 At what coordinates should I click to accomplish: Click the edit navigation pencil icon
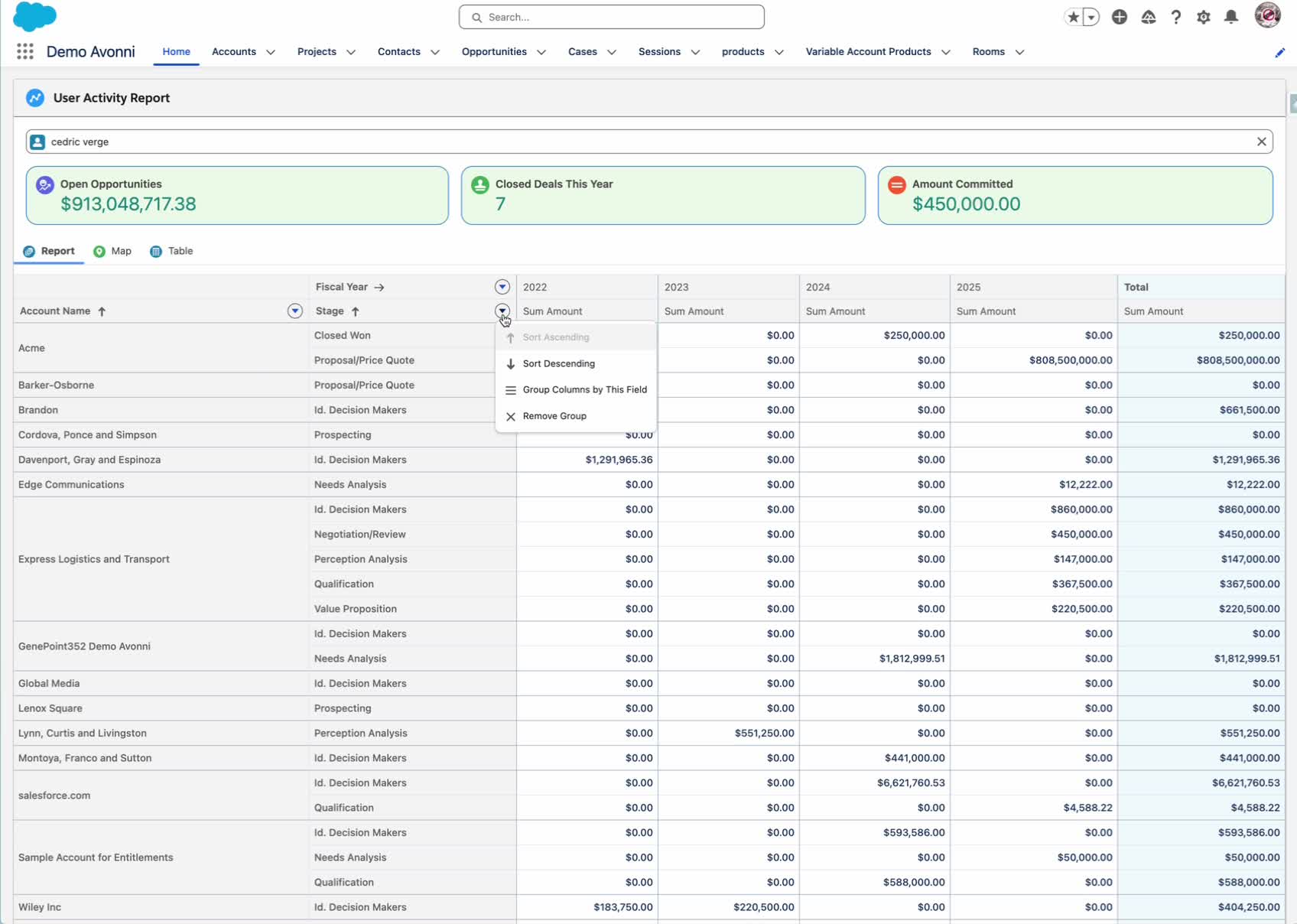(x=1279, y=52)
